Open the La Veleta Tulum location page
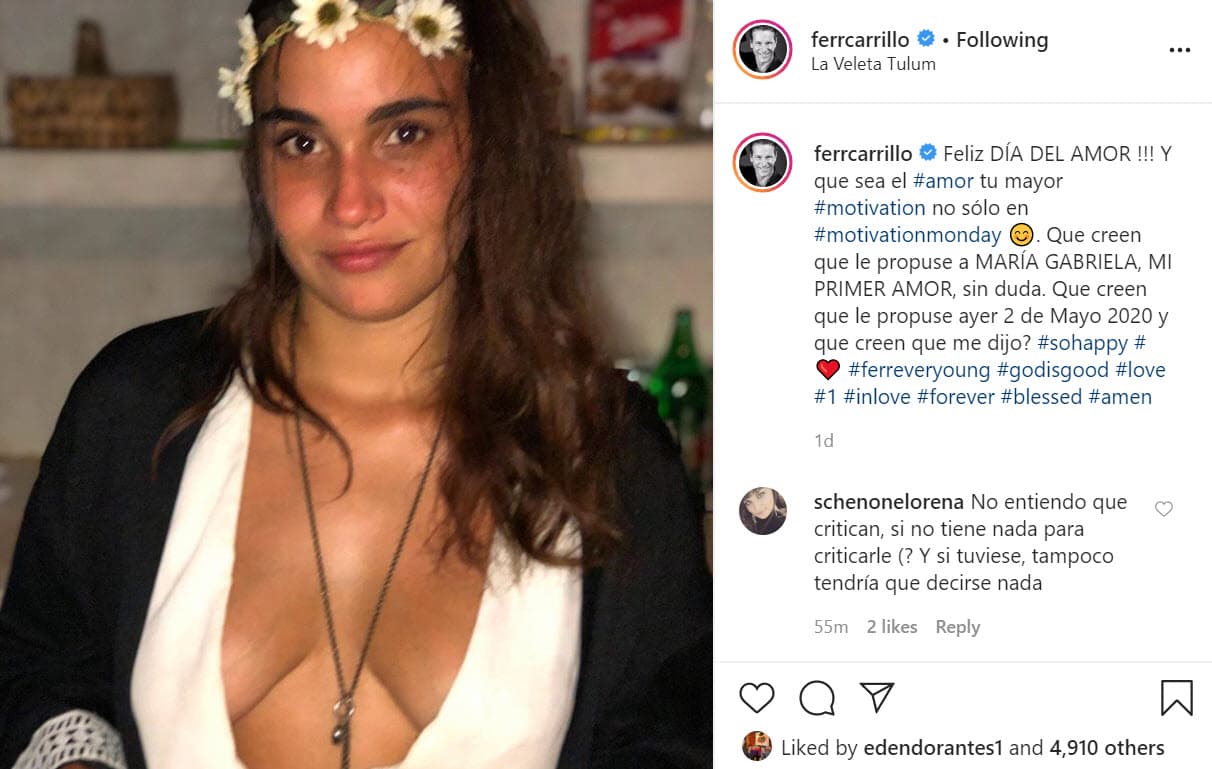1212x769 pixels. click(873, 63)
